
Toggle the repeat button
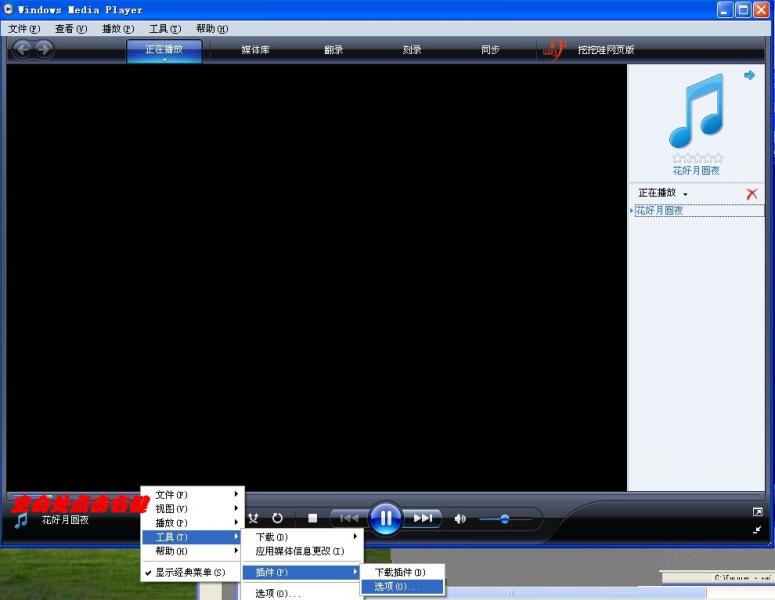278,518
